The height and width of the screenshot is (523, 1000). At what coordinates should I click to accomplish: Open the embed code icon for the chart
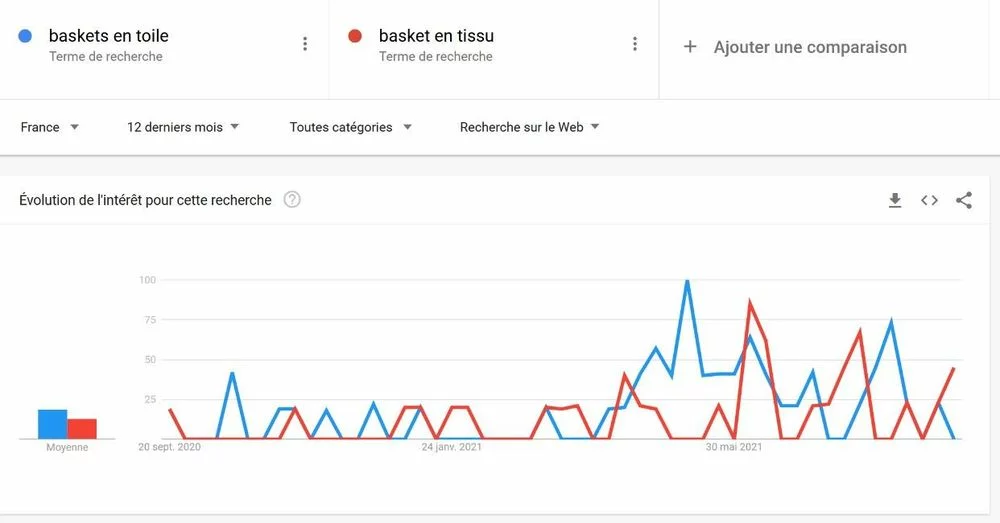(x=929, y=200)
